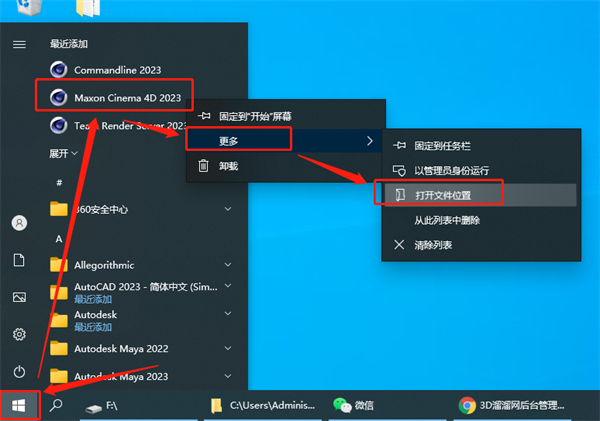This screenshot has height=421, width=600.
Task: Click the A letter header
Action: [59, 239]
